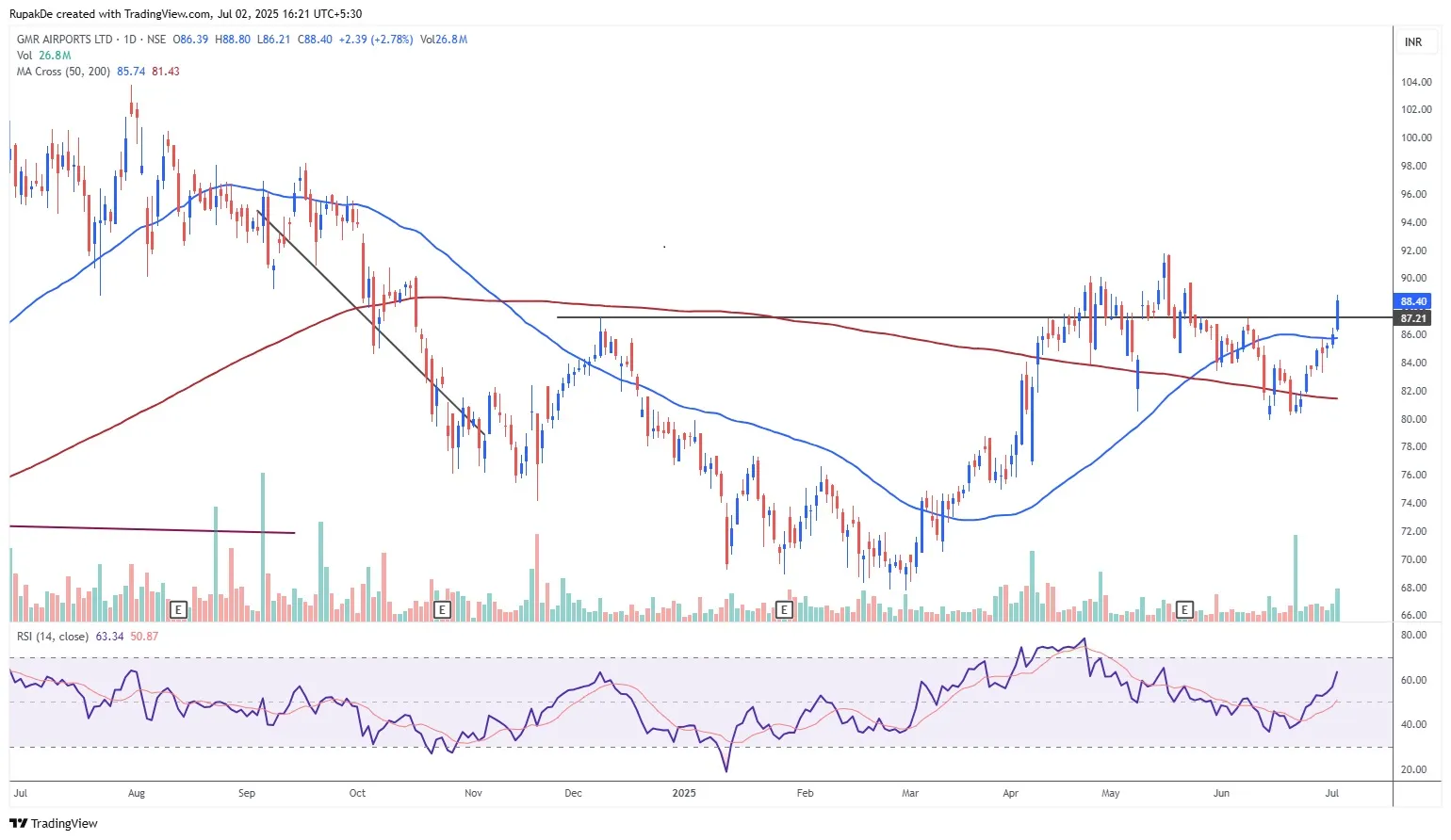Open the earnings E marker in late May
The height and width of the screenshot is (840, 1451).
click(1184, 610)
